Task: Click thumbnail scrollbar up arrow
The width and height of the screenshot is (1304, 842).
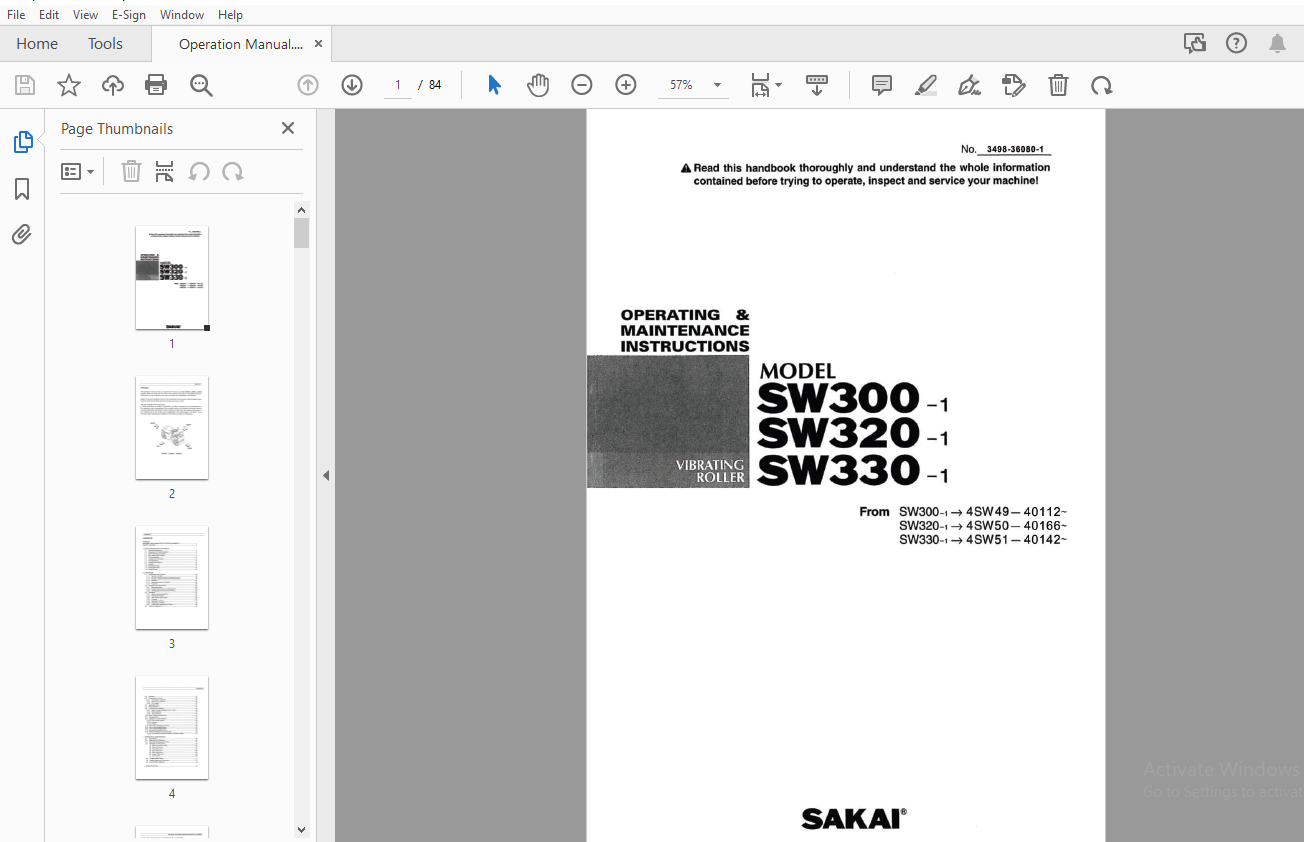Action: click(x=302, y=210)
